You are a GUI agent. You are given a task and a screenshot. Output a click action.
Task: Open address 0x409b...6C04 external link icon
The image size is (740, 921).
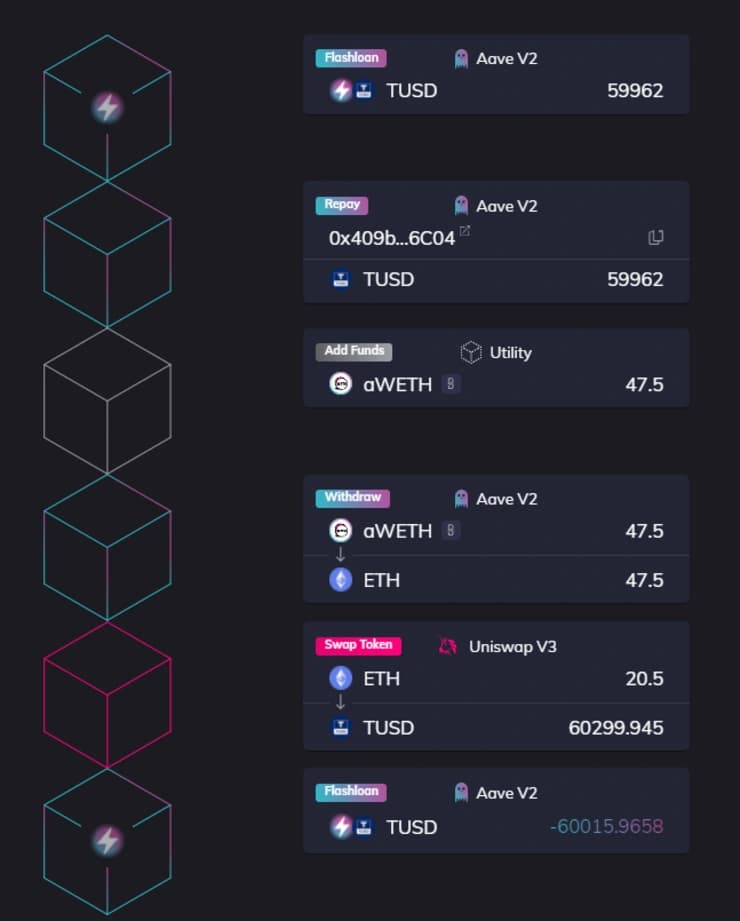[x=465, y=231]
